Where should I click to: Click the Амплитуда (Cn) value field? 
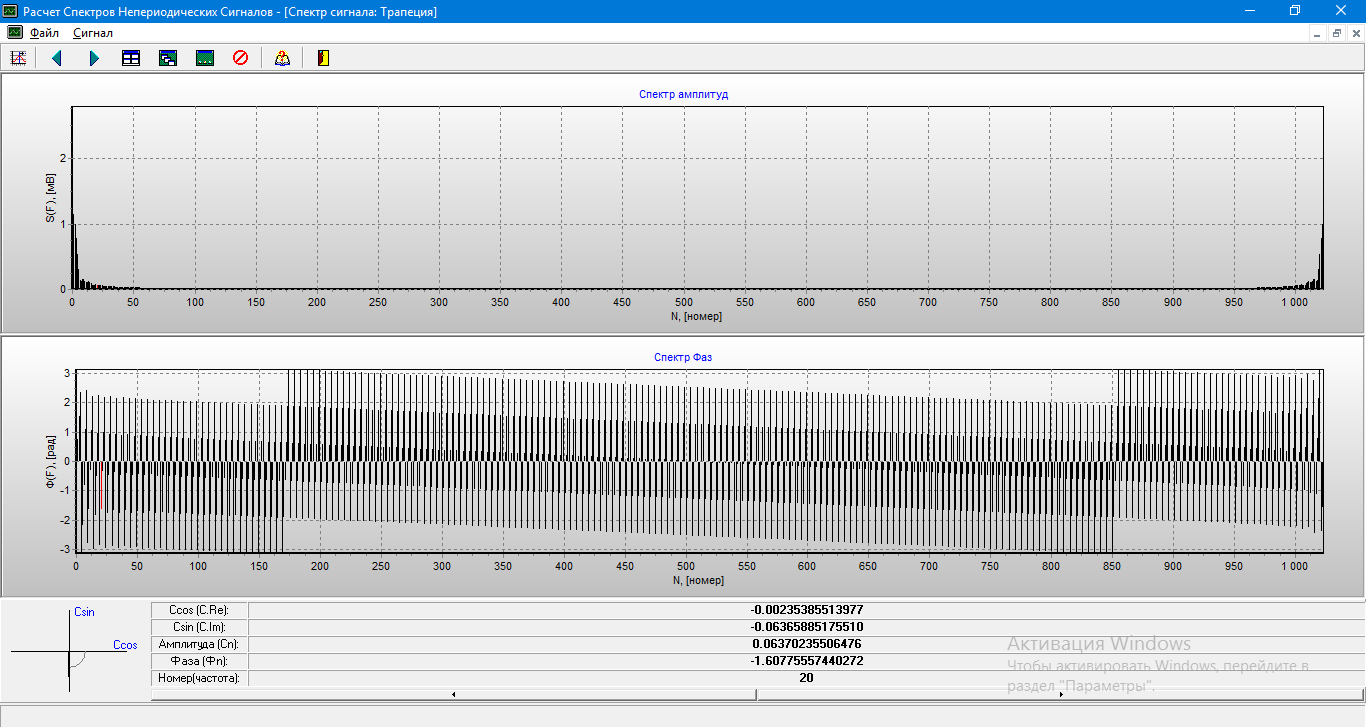[x=805, y=644]
